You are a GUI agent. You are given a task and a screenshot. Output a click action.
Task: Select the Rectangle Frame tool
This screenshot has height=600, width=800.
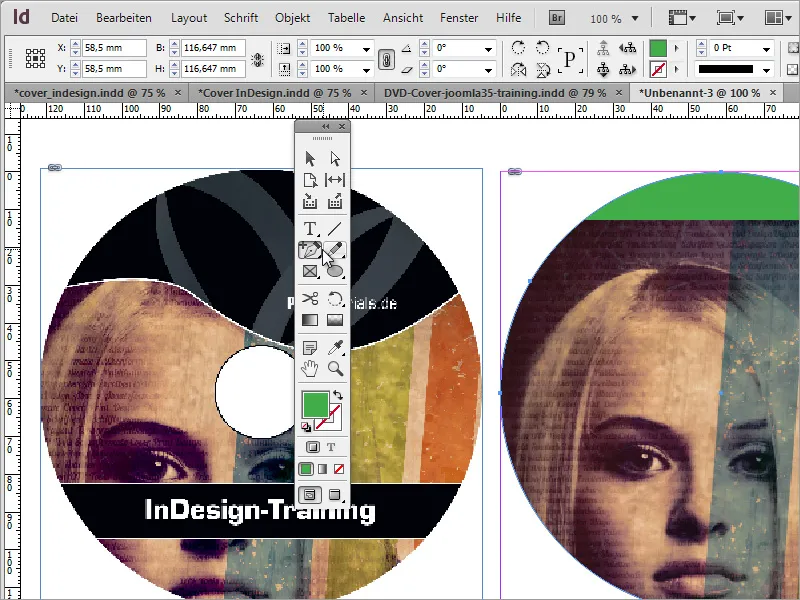(x=310, y=271)
